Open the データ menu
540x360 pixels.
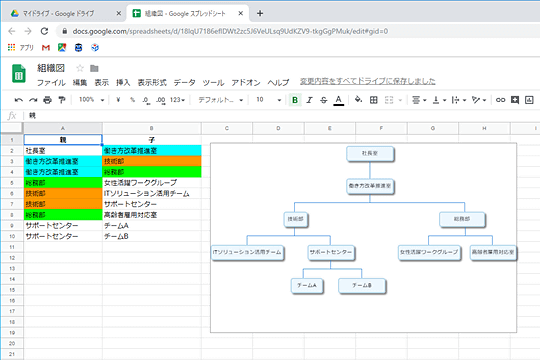pyautogui.click(x=184, y=83)
